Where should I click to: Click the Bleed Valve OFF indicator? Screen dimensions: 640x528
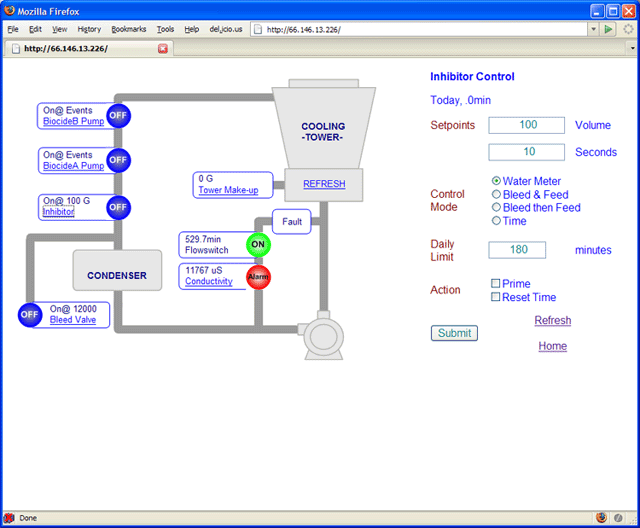click(x=30, y=315)
